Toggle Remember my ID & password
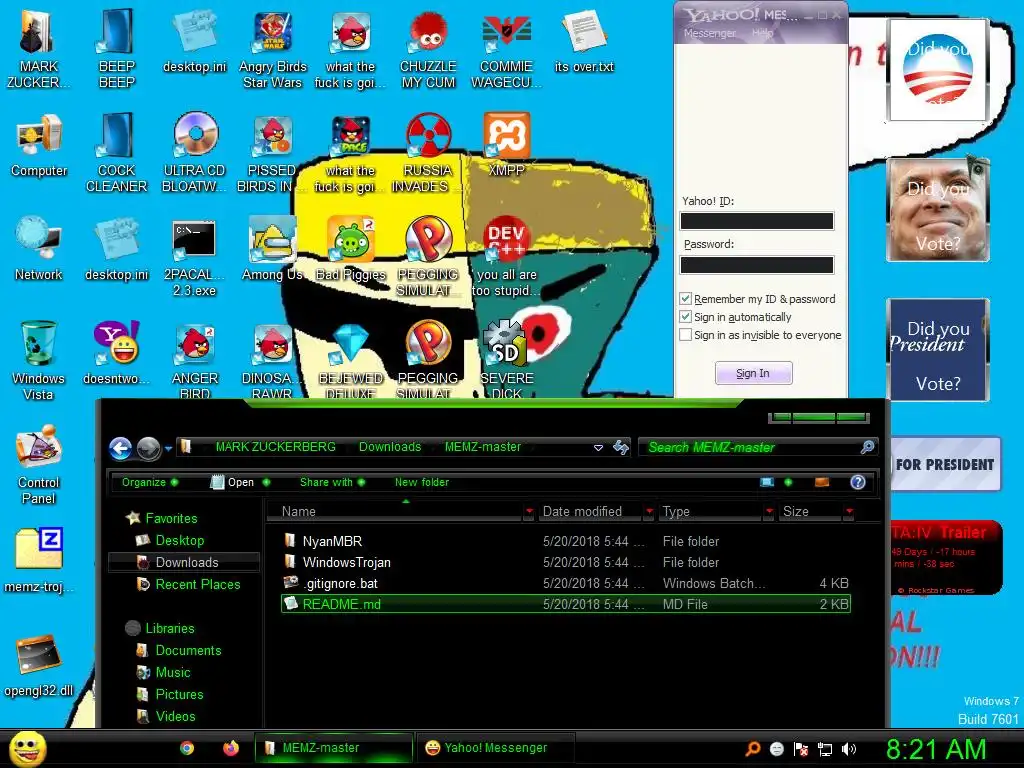1024x768 pixels. [685, 299]
